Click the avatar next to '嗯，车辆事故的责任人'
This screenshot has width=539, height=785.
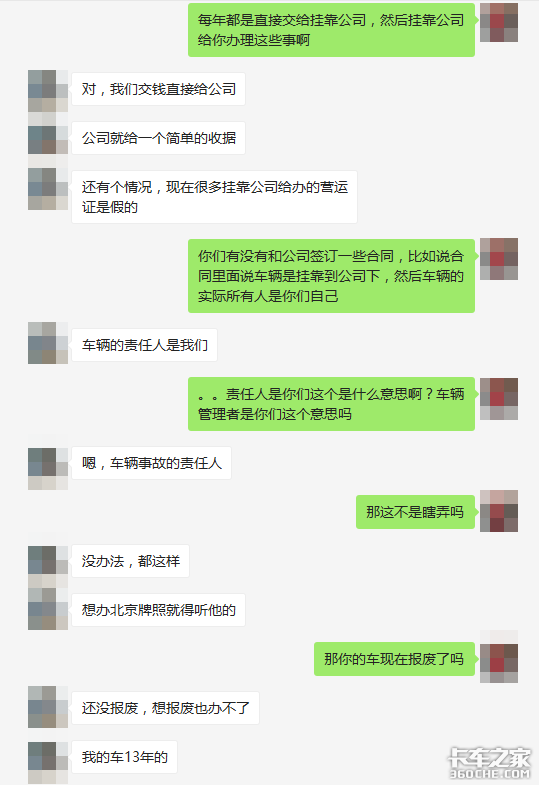tap(48, 469)
